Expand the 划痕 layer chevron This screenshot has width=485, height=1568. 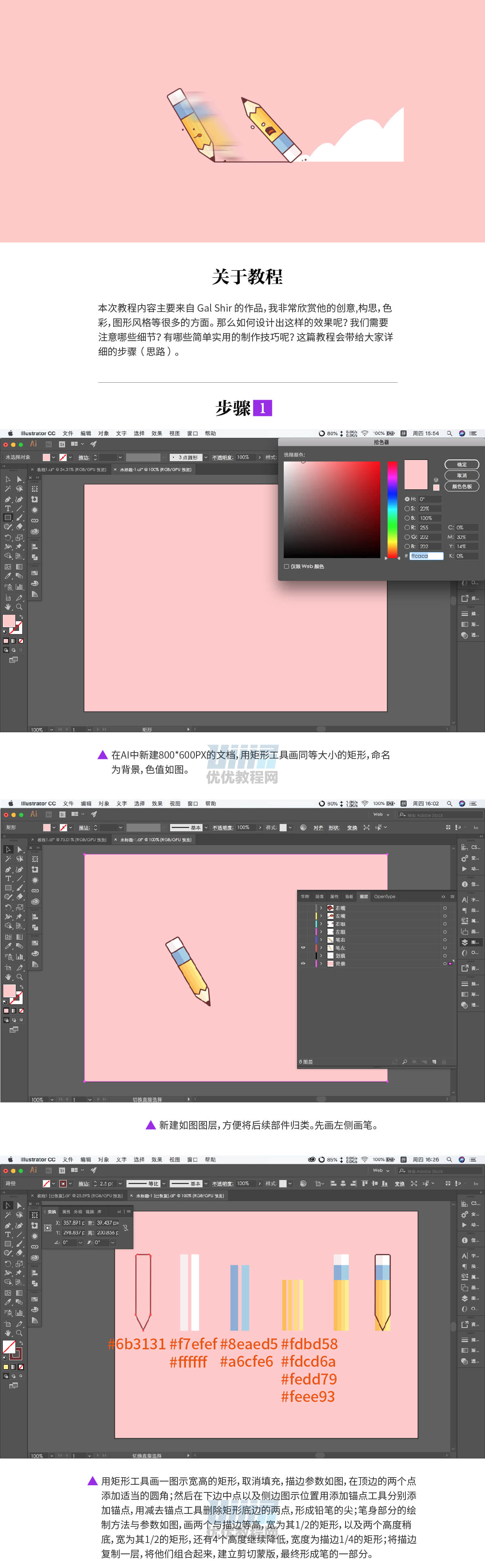321,956
